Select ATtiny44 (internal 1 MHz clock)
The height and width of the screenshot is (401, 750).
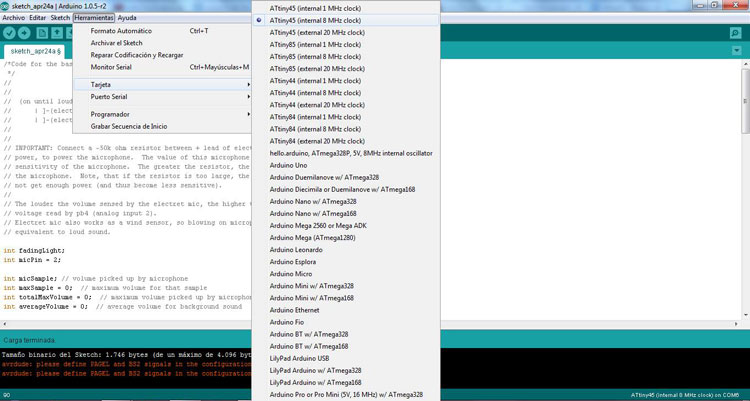coord(345,81)
